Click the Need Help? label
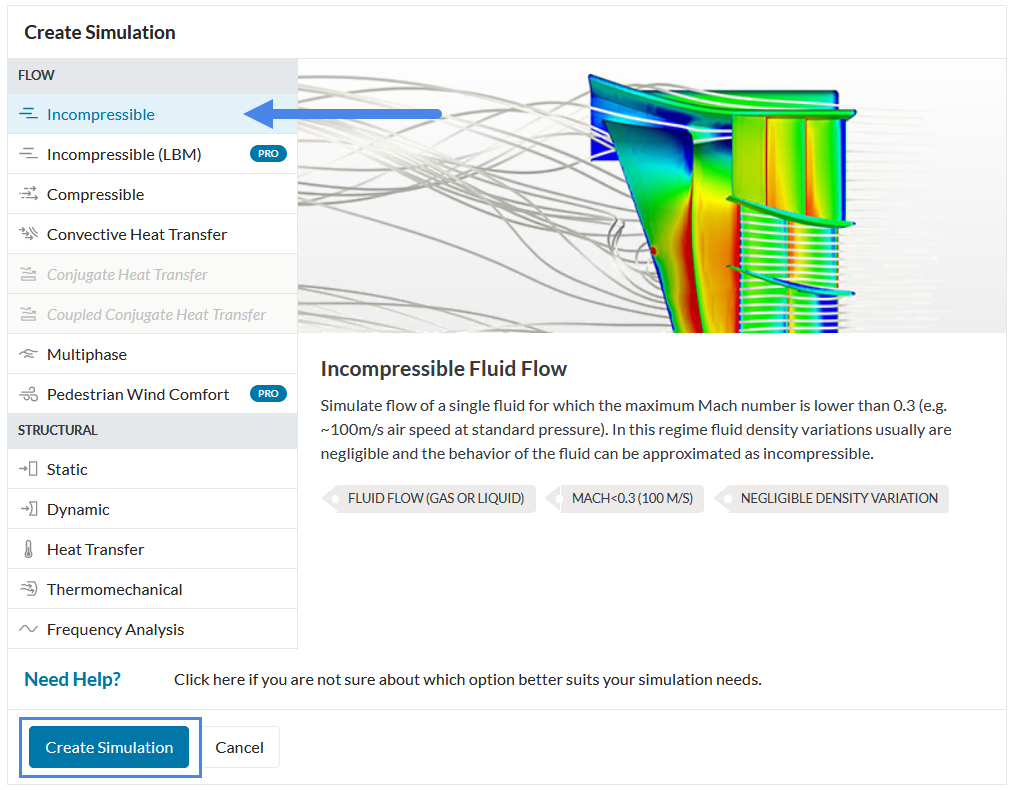This screenshot has height=790, width=1014. coord(72,678)
